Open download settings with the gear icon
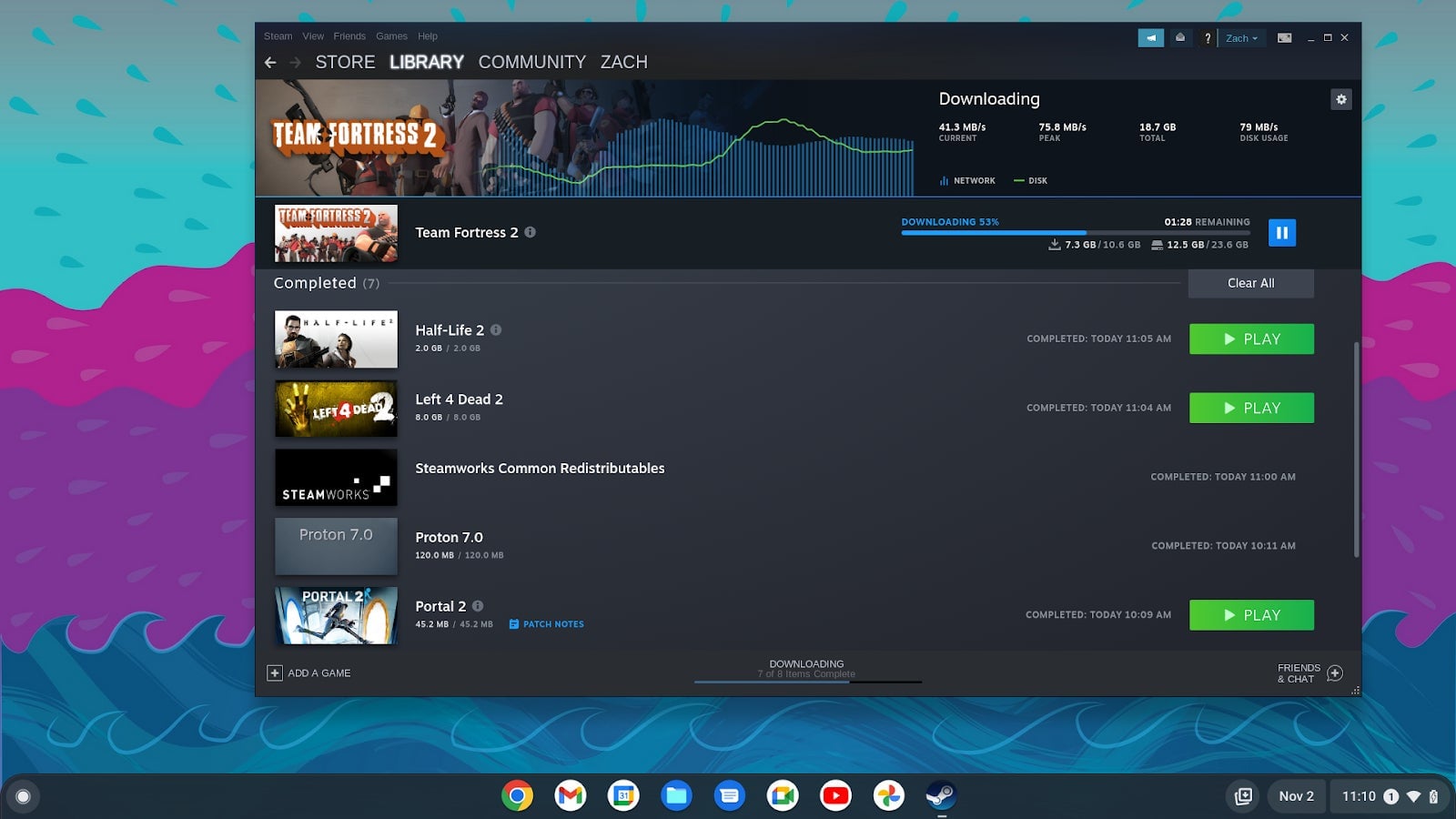Image resolution: width=1456 pixels, height=819 pixels. [x=1340, y=99]
